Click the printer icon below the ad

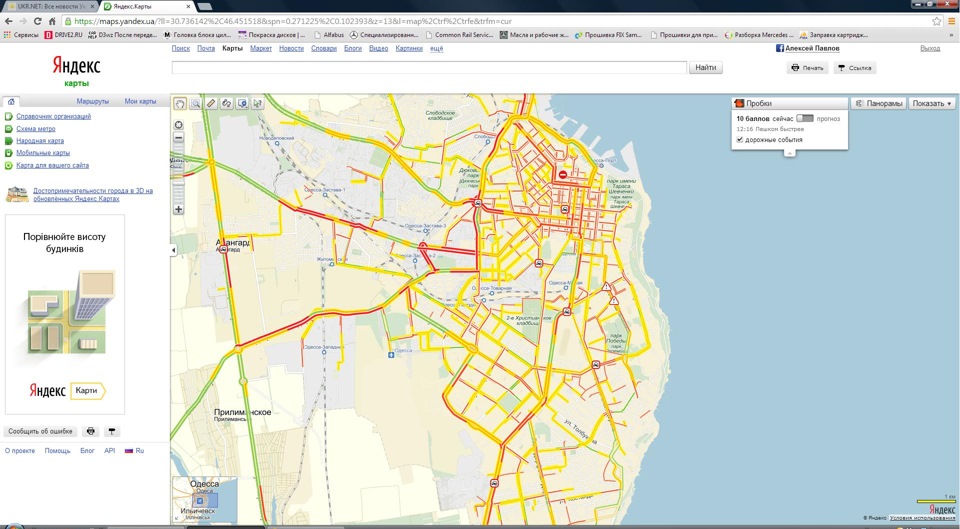click(x=91, y=431)
